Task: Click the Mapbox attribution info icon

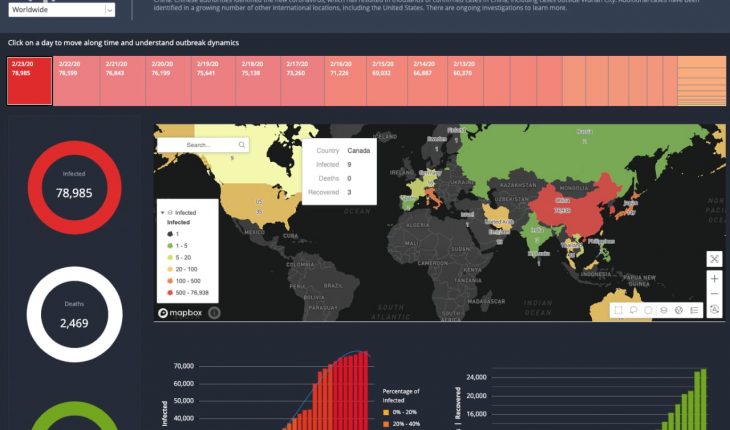Action: (214, 313)
